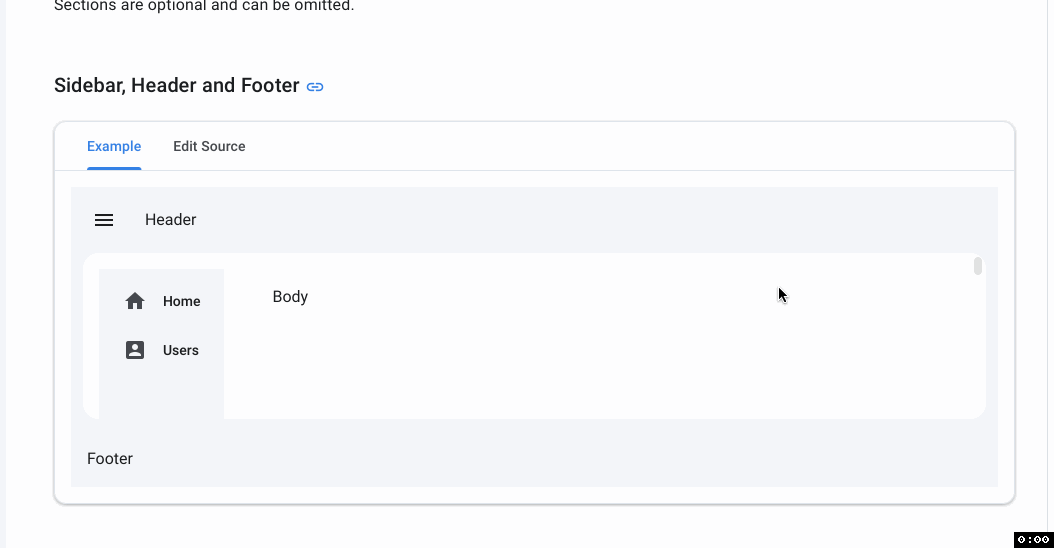1054x548 pixels.
Task: Toggle the sidebar with the hamburger menu icon
Action: click(x=104, y=220)
